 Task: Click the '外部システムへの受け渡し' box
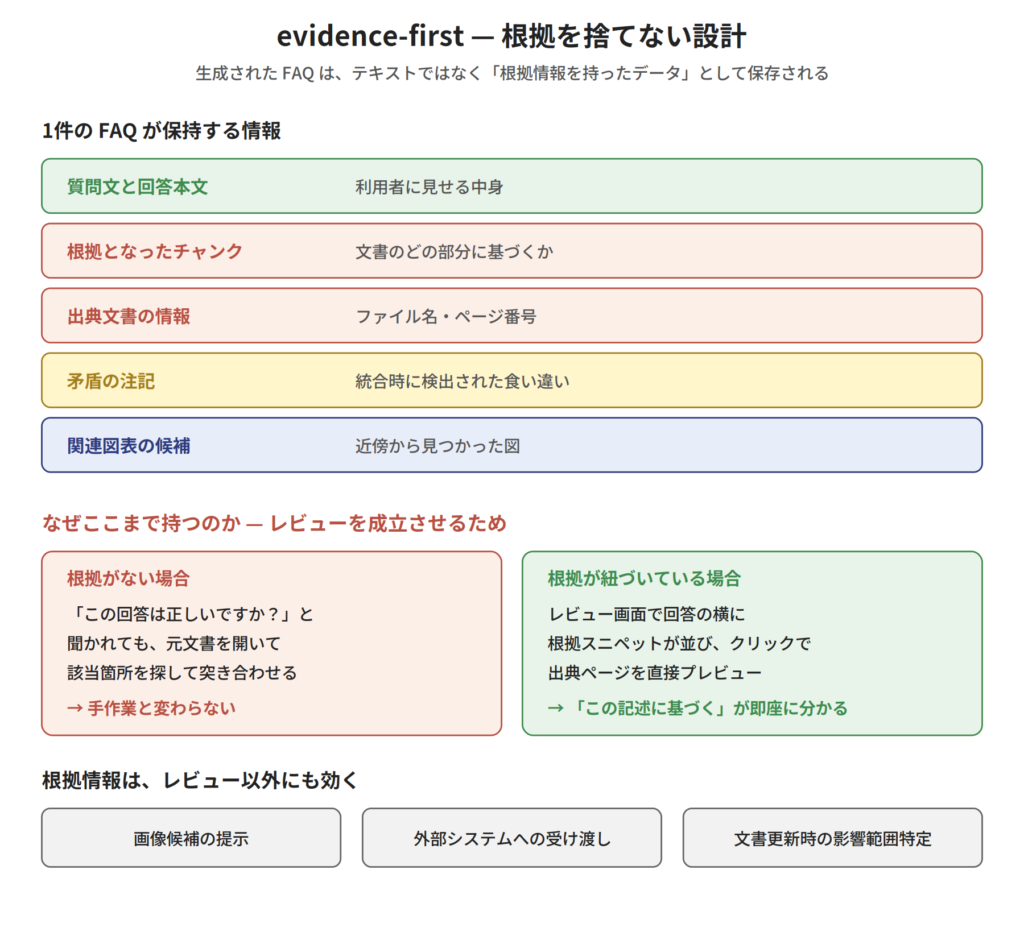tap(512, 838)
